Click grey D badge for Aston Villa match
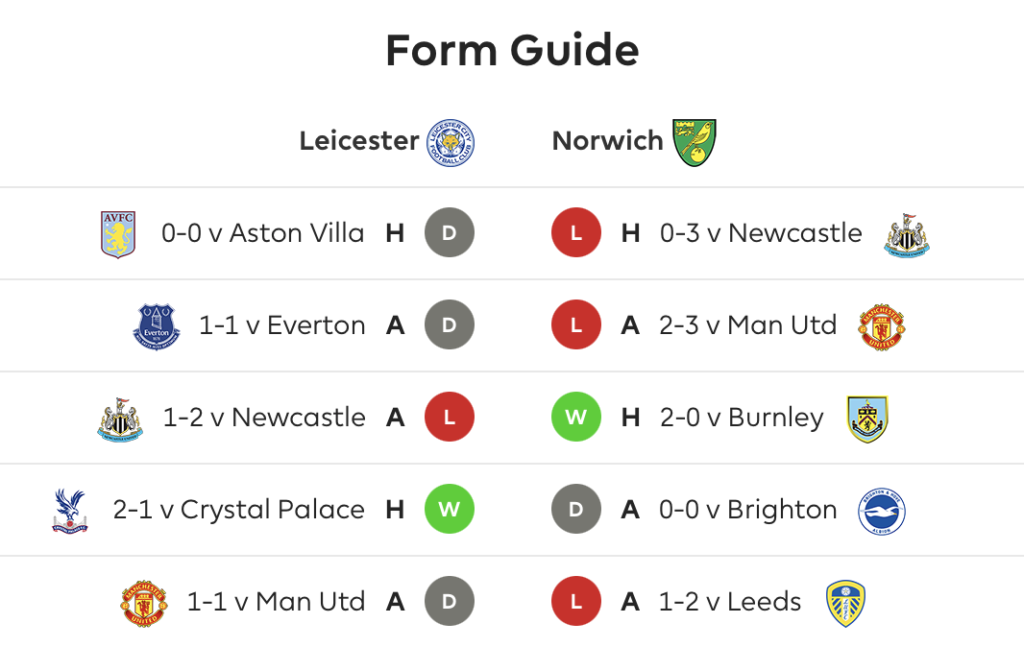Viewport: 1024px width, 647px height. click(x=449, y=232)
